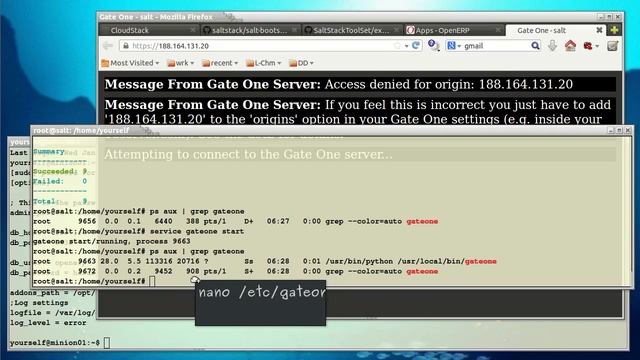Image resolution: width=640 pixels, height=360 pixels.
Task: Open the wrk bookmarks folder
Action: (181, 63)
